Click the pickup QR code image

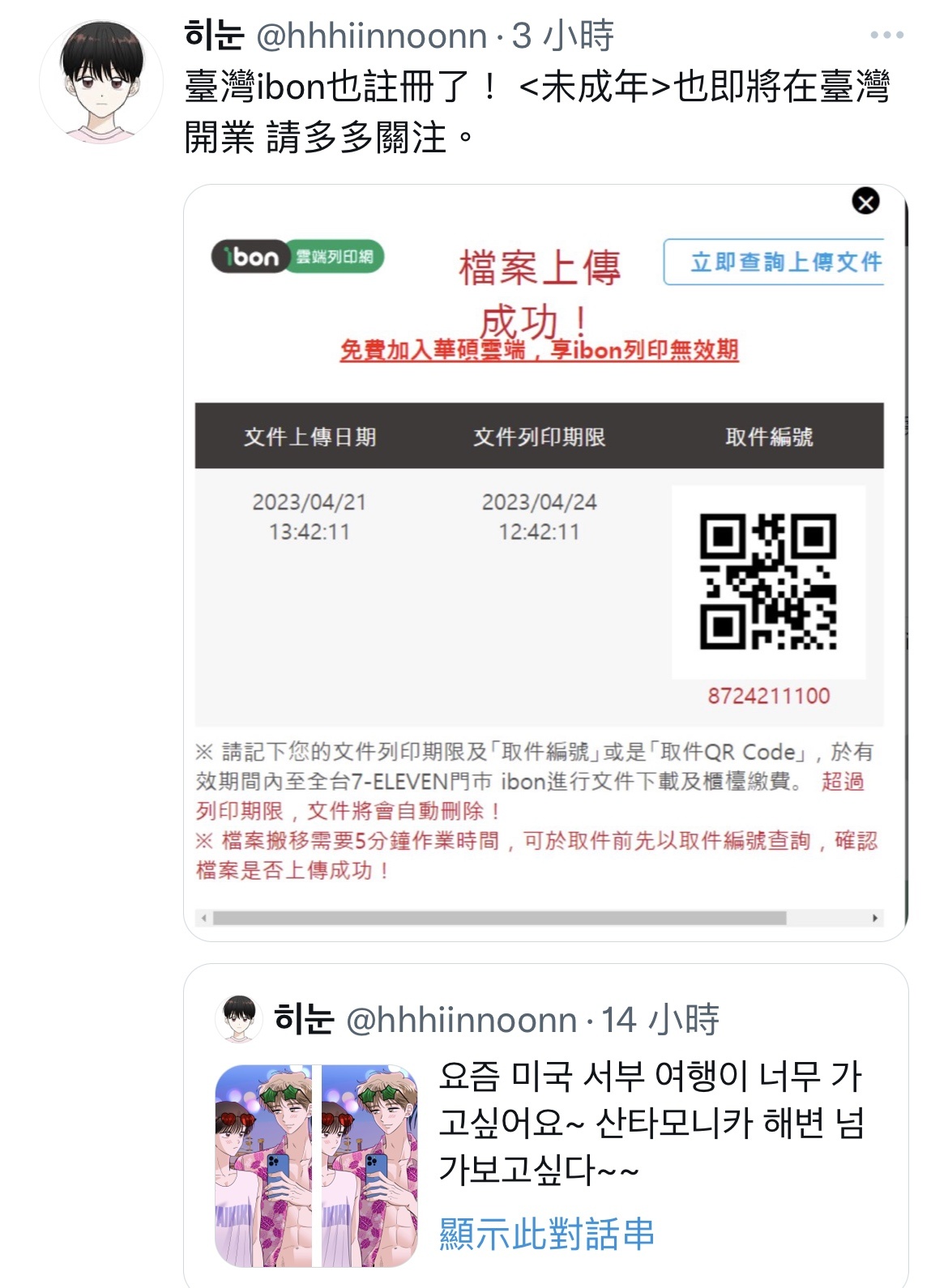pyautogui.click(x=768, y=582)
